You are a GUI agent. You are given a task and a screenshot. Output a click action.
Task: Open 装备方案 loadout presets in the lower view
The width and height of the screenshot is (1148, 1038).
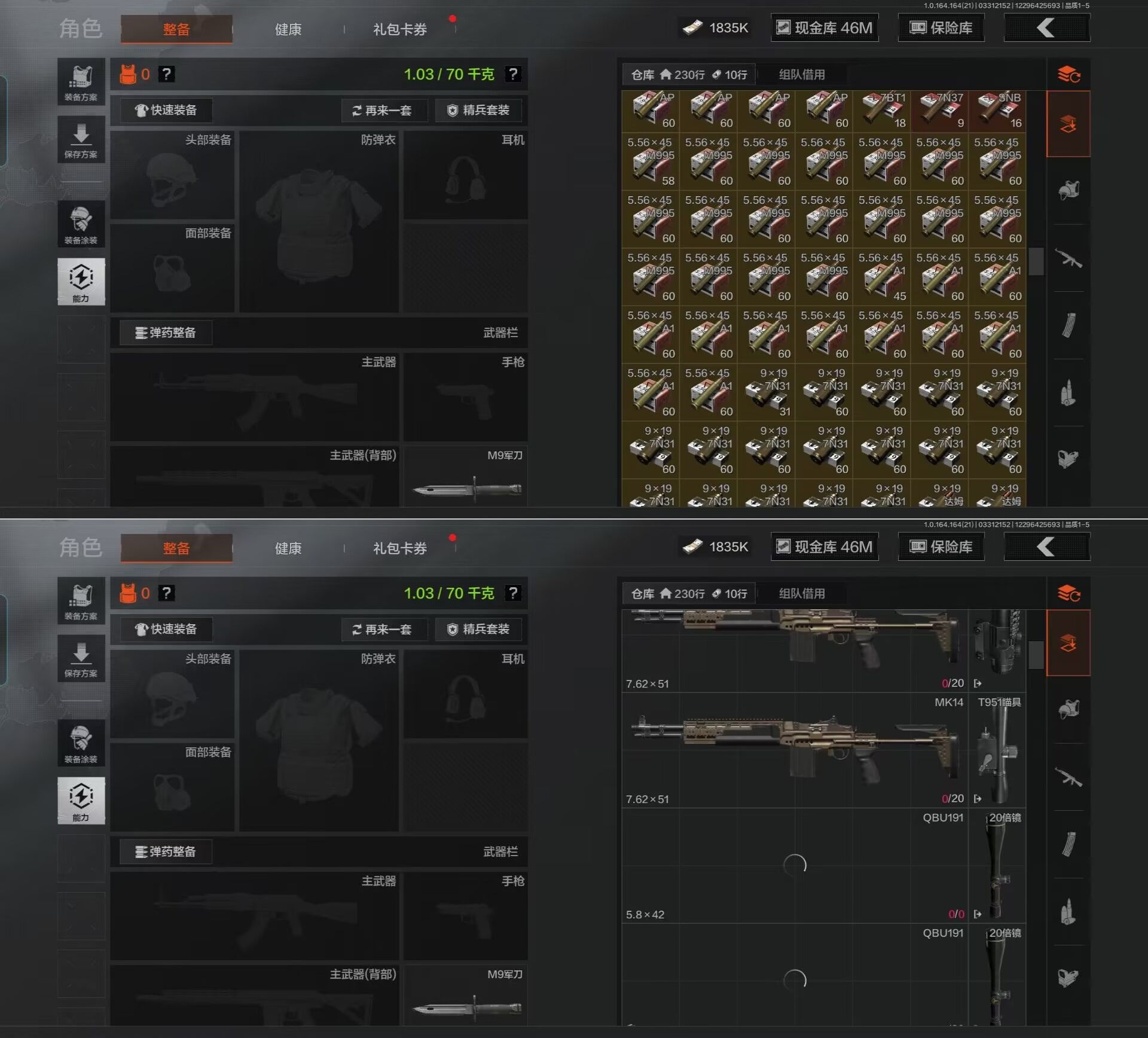[81, 600]
